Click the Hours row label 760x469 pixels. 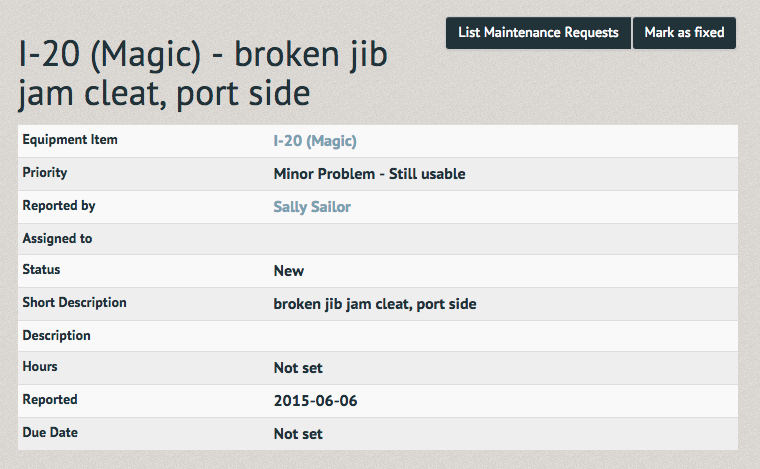pyautogui.click(x=40, y=366)
